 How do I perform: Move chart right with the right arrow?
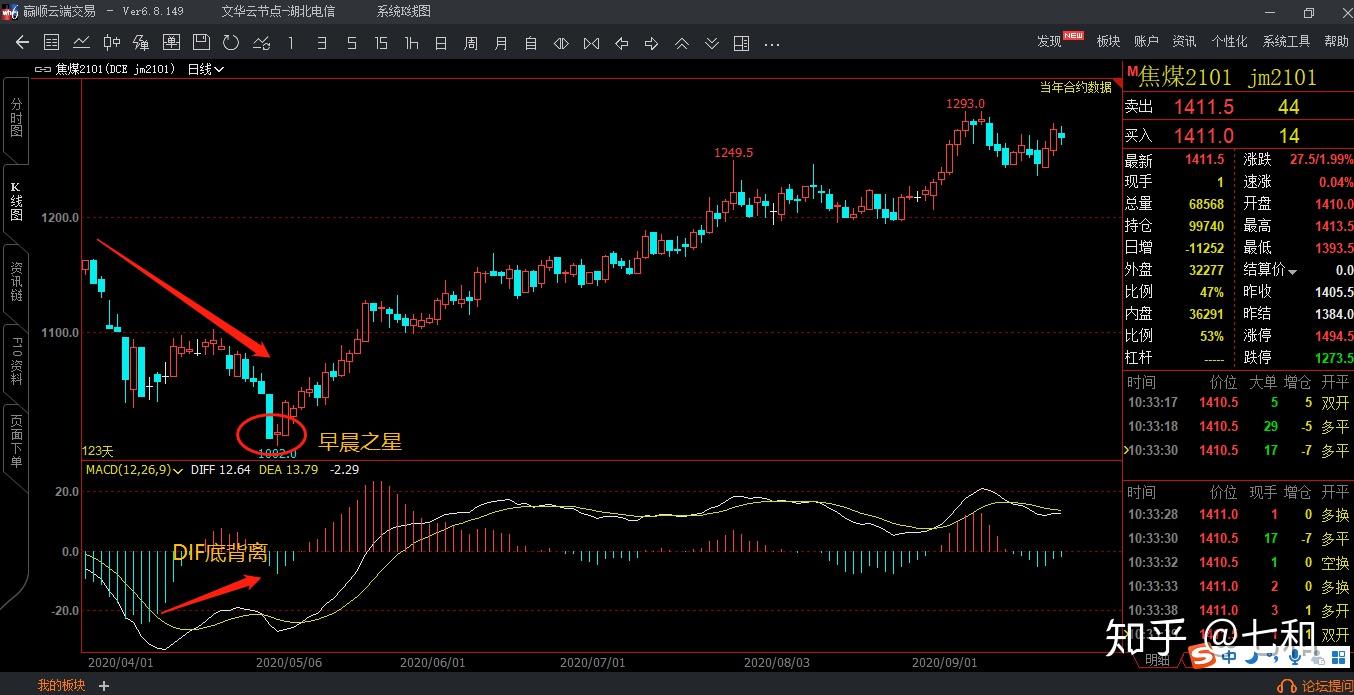[651, 43]
